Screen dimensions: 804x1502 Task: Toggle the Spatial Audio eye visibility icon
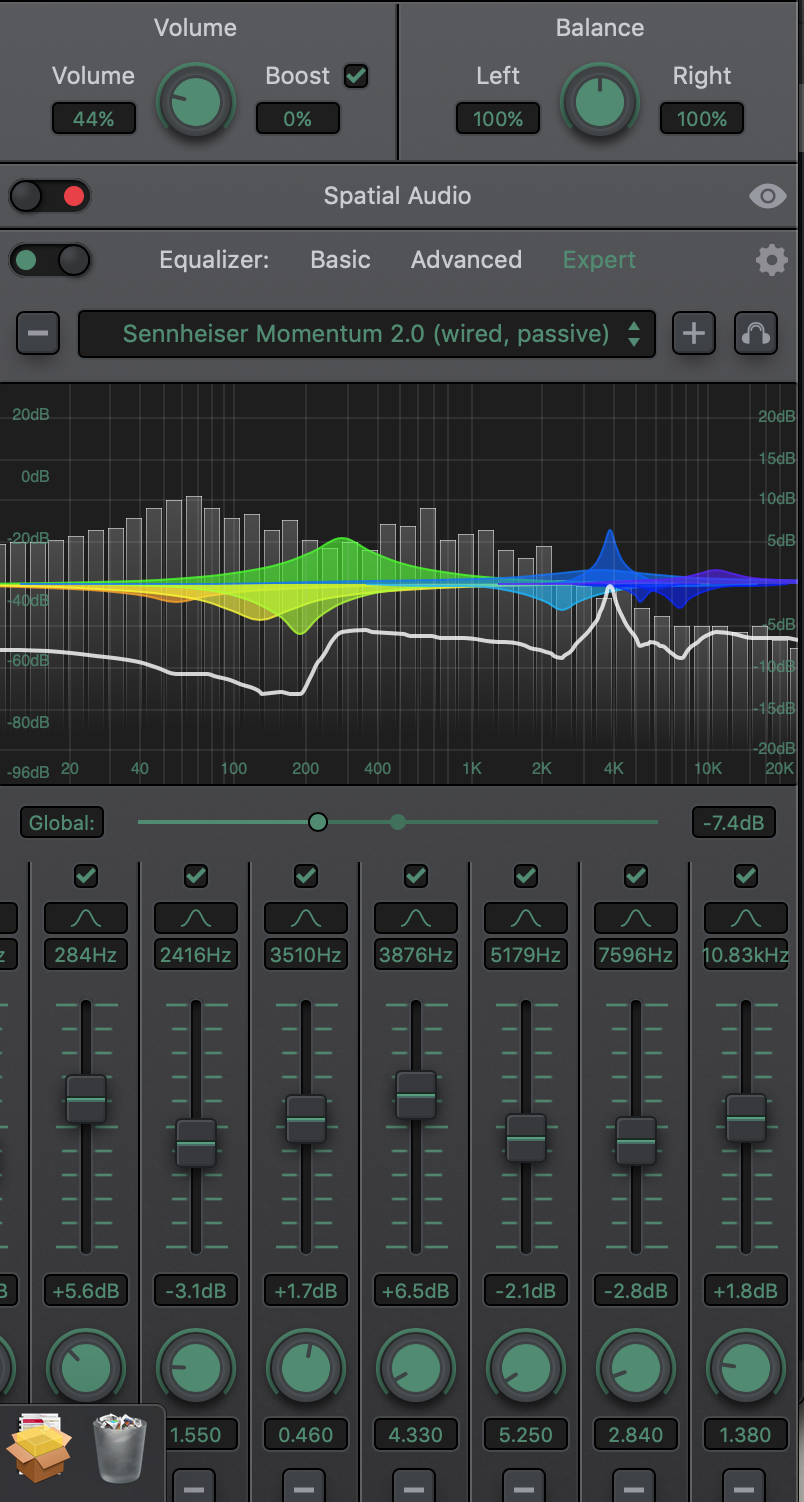point(767,196)
